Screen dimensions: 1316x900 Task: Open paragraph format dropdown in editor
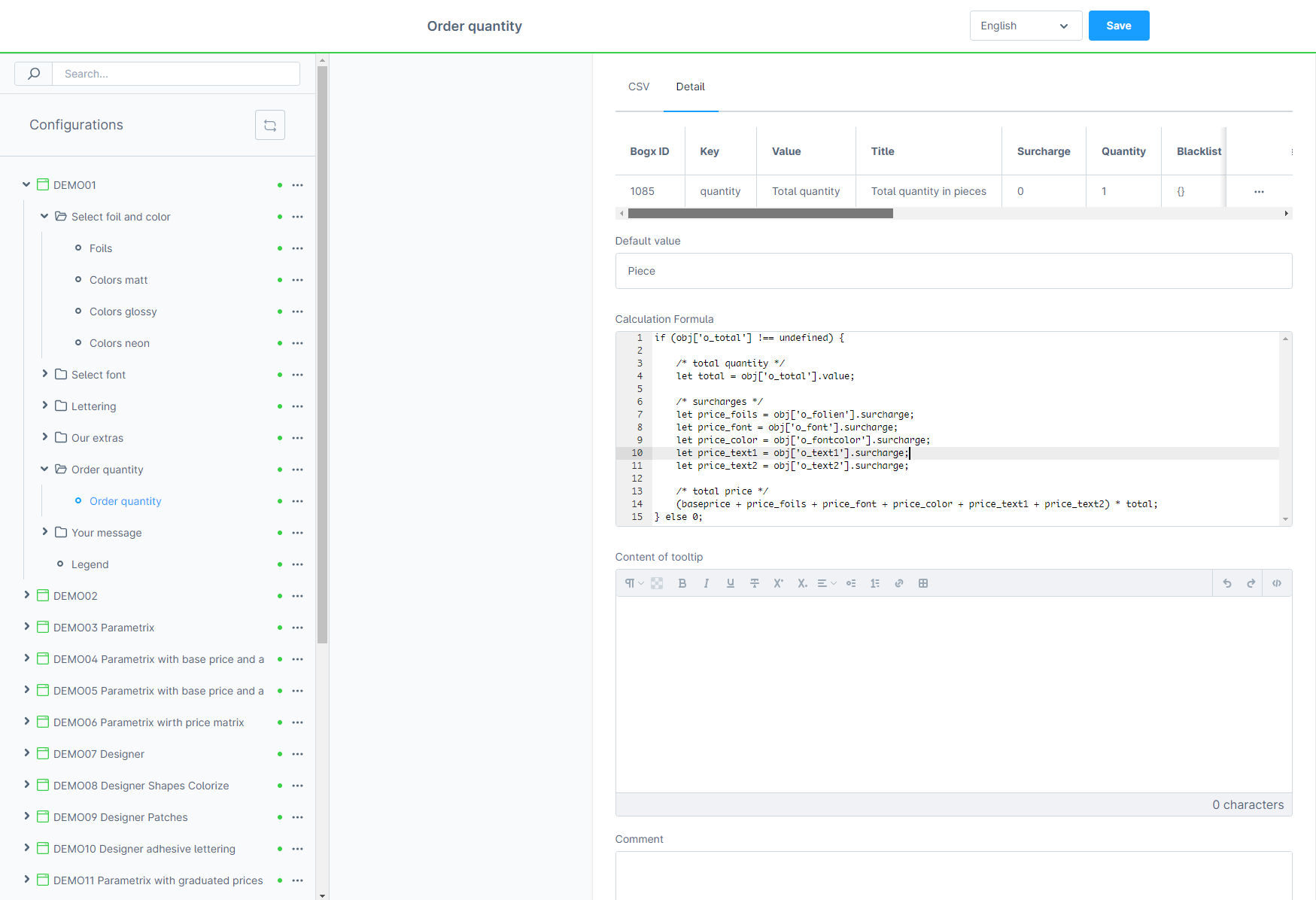pyautogui.click(x=634, y=583)
